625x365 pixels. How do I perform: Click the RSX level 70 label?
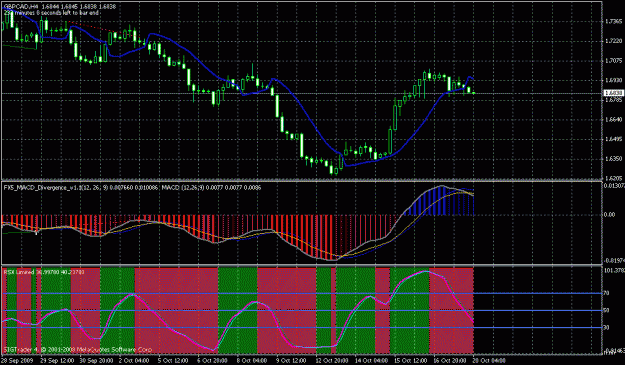606,293
